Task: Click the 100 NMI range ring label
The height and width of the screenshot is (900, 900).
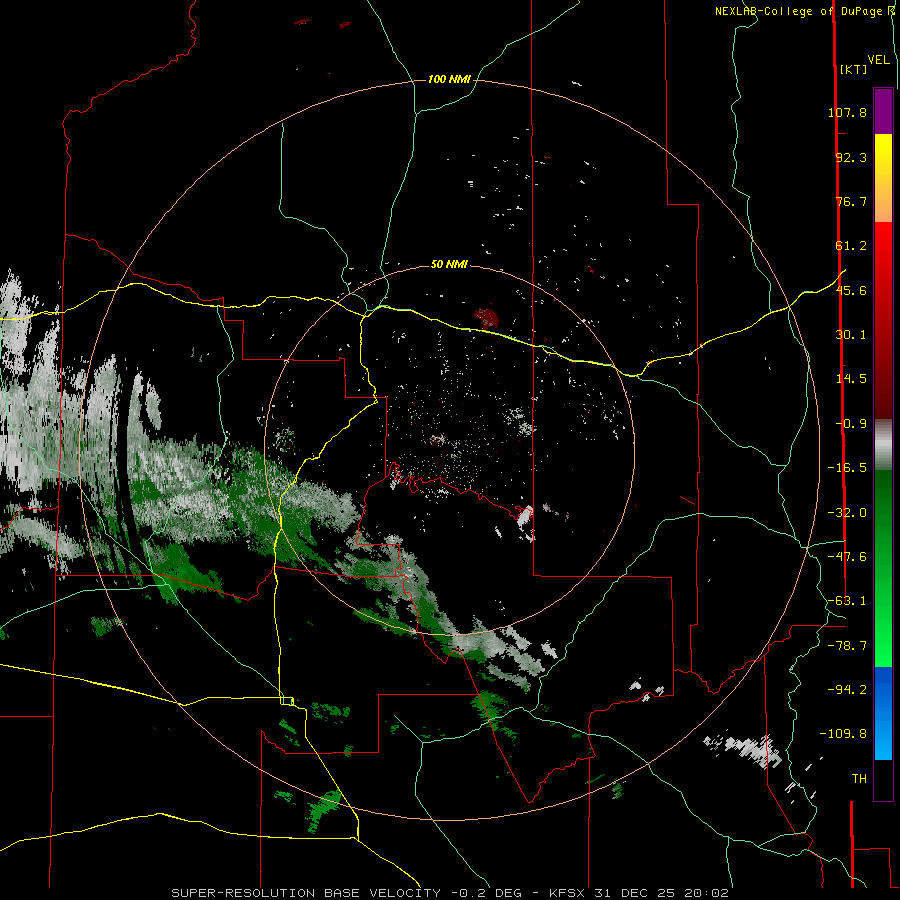Action: 449,79
